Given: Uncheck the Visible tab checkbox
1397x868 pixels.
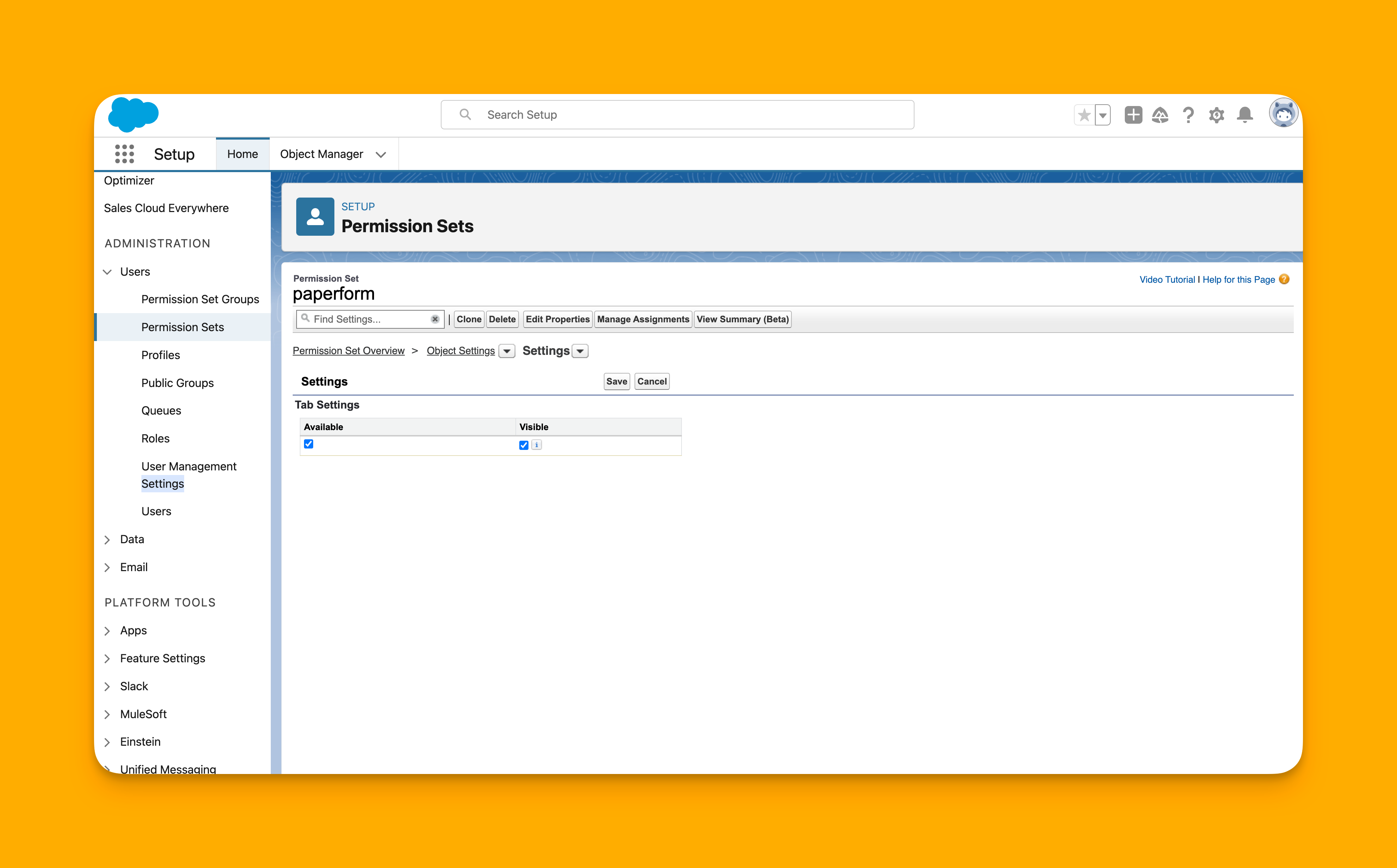Looking at the screenshot, I should pyautogui.click(x=524, y=445).
